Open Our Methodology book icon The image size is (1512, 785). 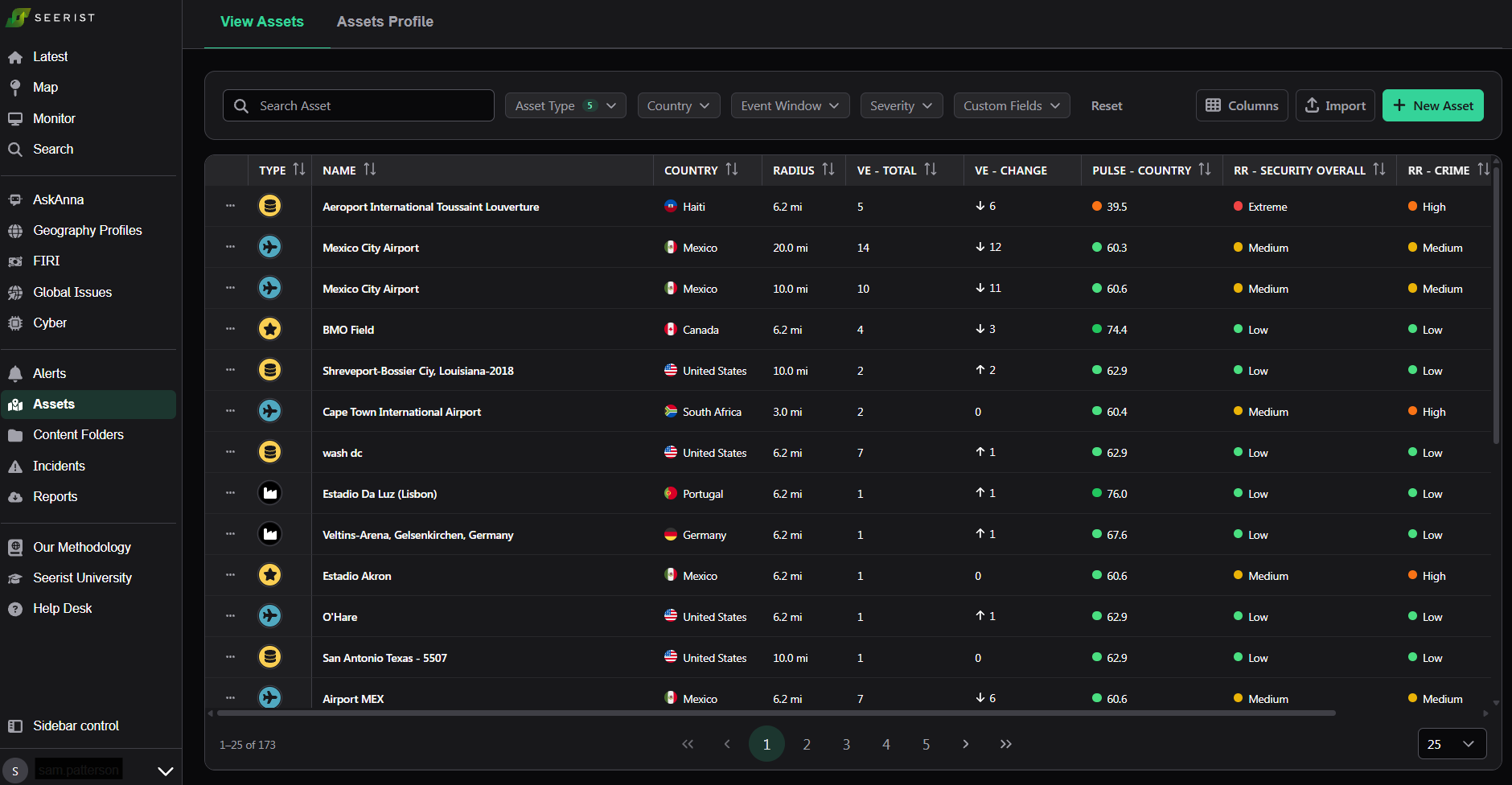pyautogui.click(x=15, y=548)
